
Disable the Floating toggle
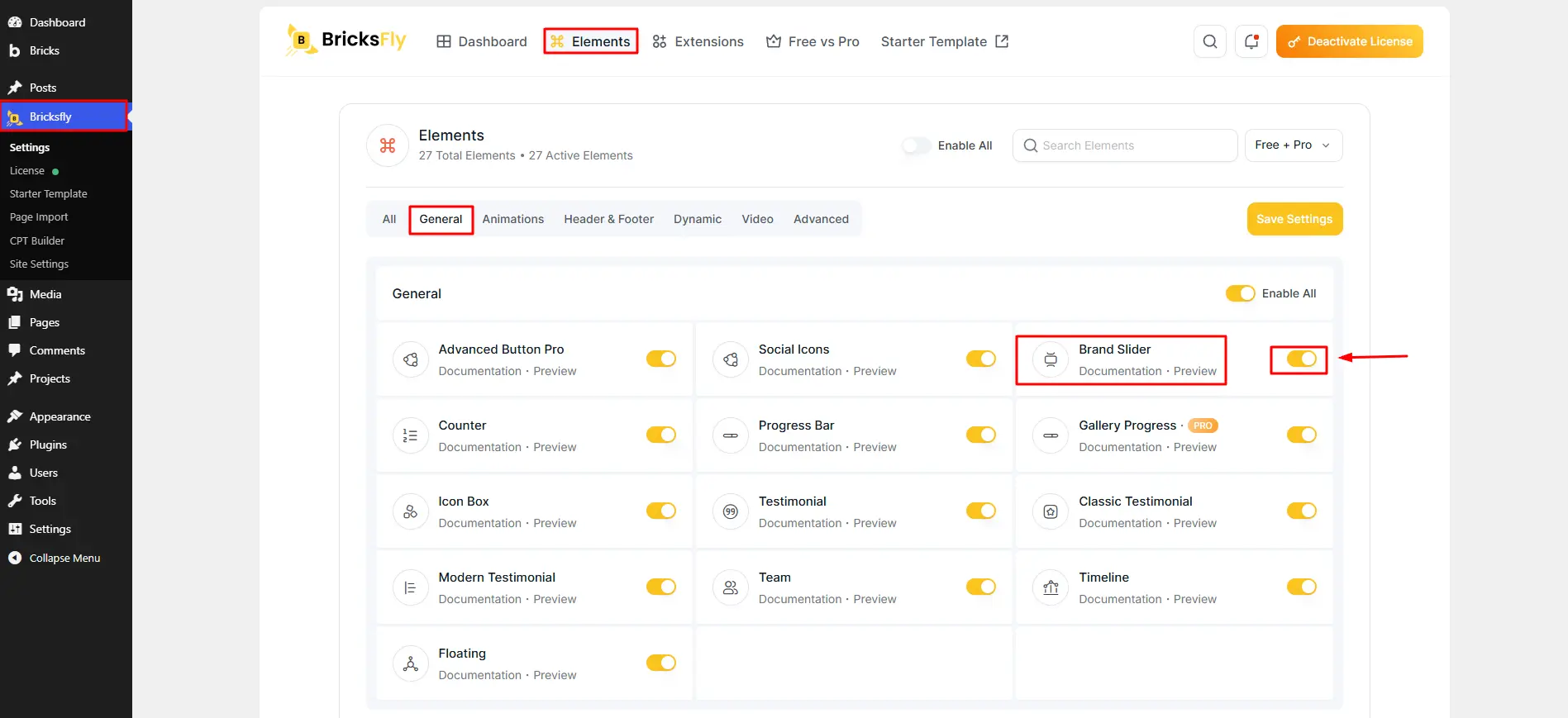(661, 663)
